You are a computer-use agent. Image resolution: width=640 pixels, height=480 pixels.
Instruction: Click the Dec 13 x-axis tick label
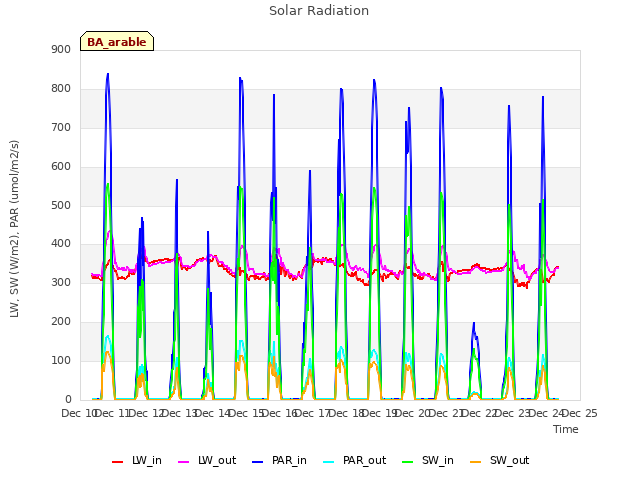(x=179, y=413)
